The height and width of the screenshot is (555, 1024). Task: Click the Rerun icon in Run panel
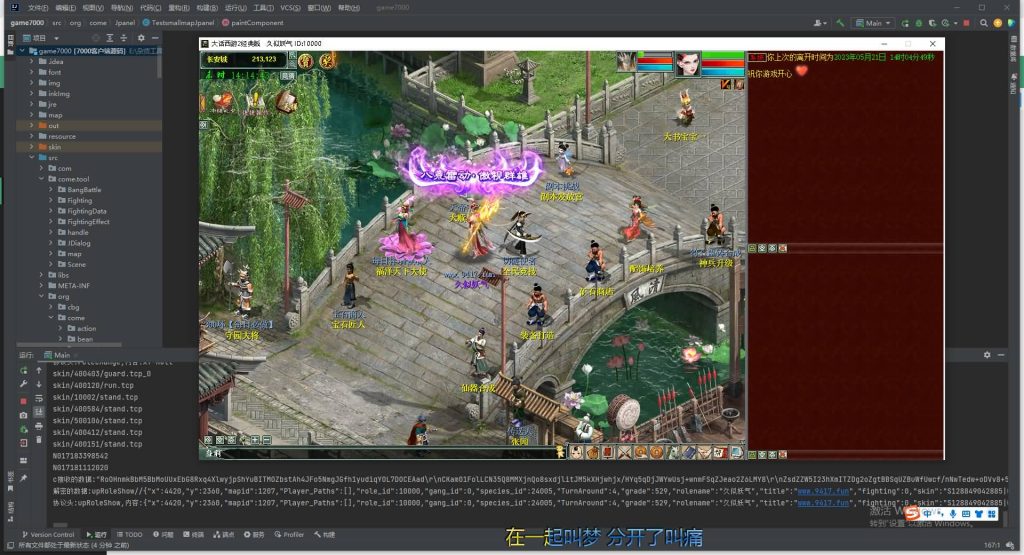(23, 369)
